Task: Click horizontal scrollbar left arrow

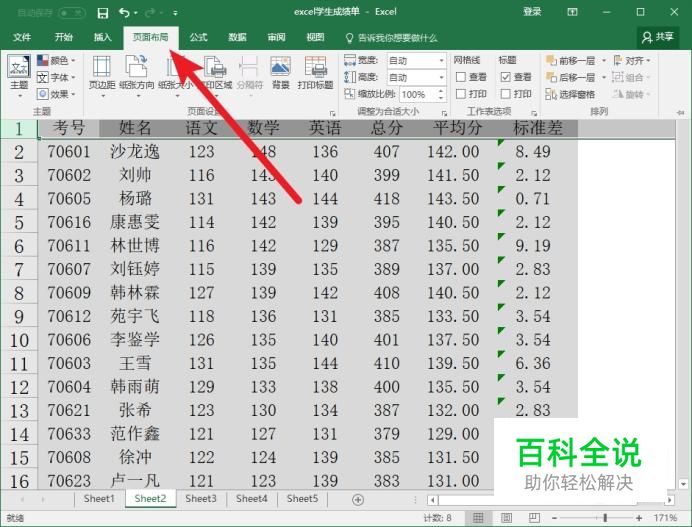Action: (x=432, y=500)
